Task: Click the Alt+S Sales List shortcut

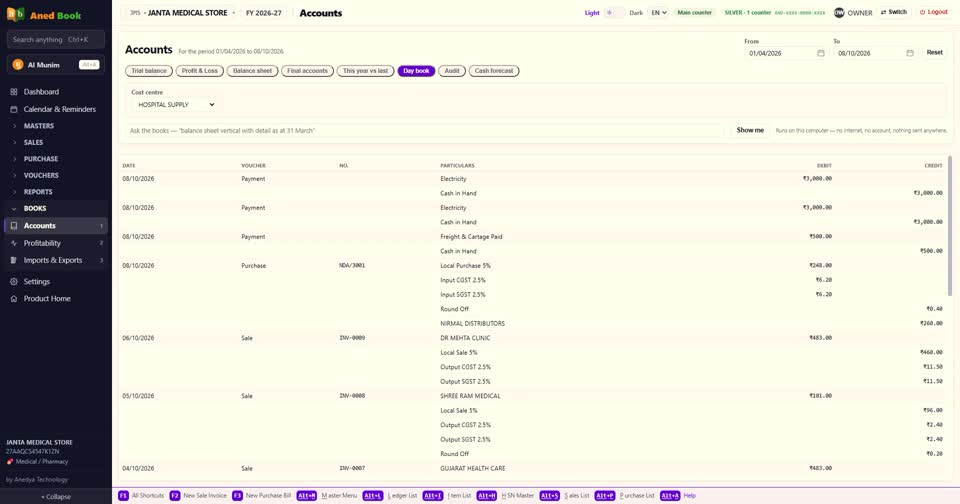Action: point(564,495)
